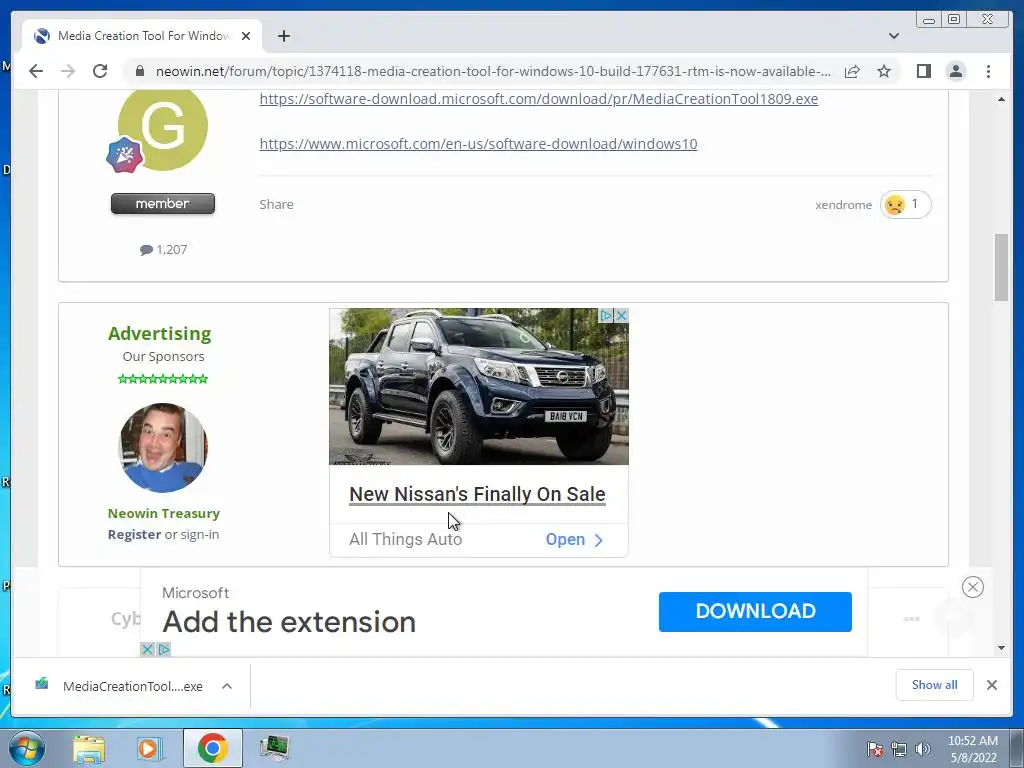Click the Action Center flag icon
The height and width of the screenshot is (768, 1024).
(x=875, y=749)
